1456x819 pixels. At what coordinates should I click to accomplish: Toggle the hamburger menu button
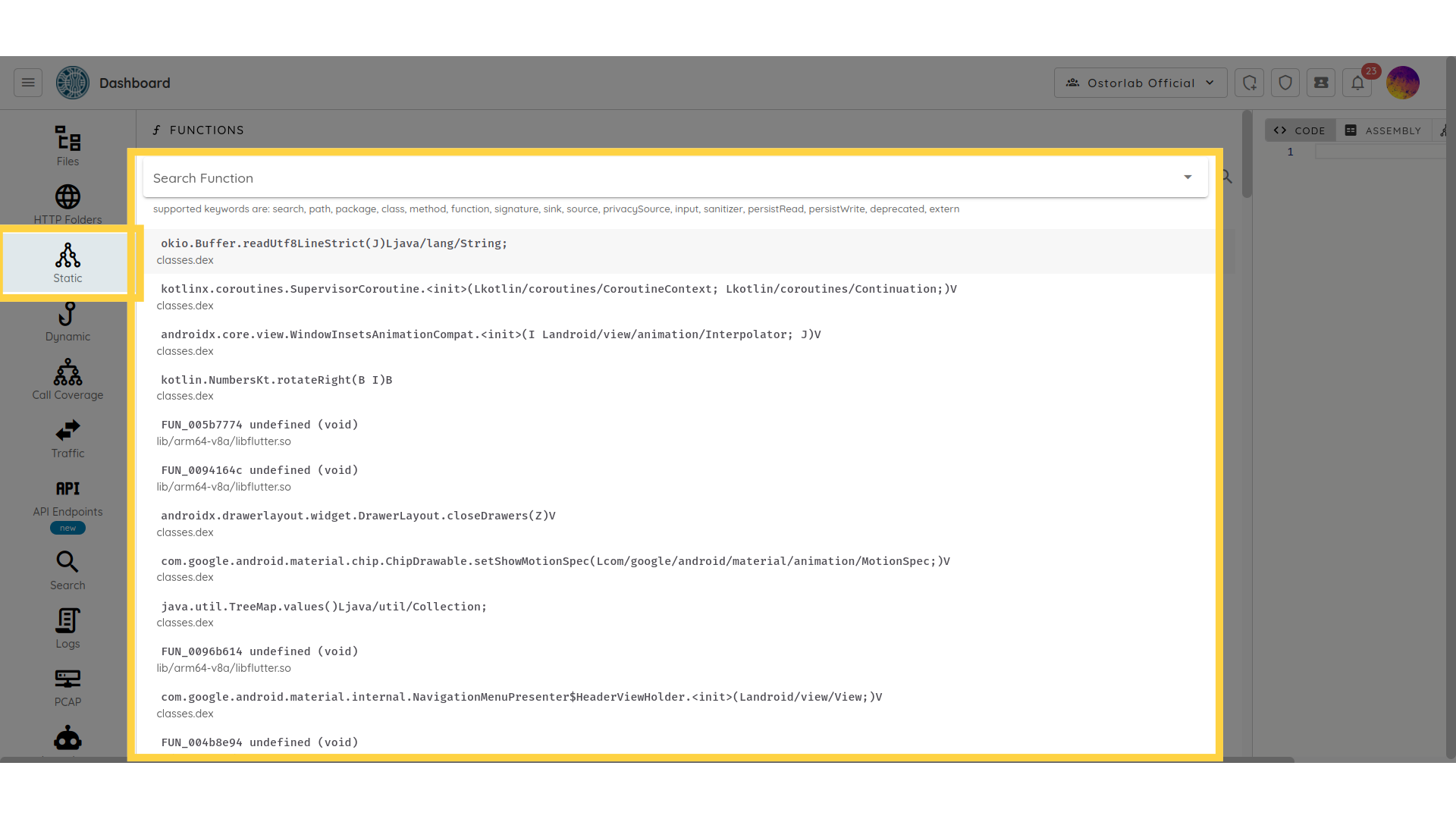[x=28, y=83]
